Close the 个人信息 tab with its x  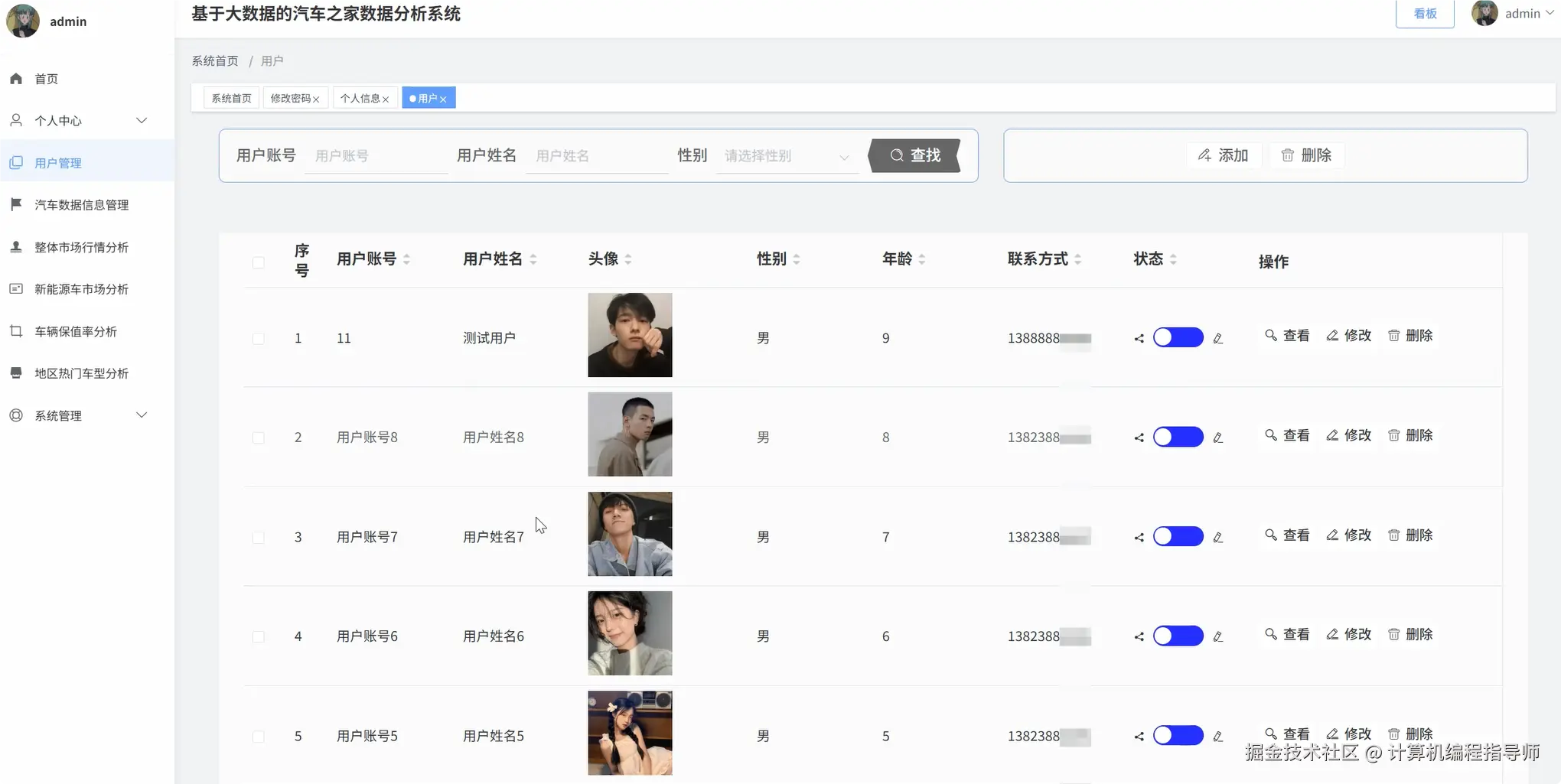click(386, 99)
